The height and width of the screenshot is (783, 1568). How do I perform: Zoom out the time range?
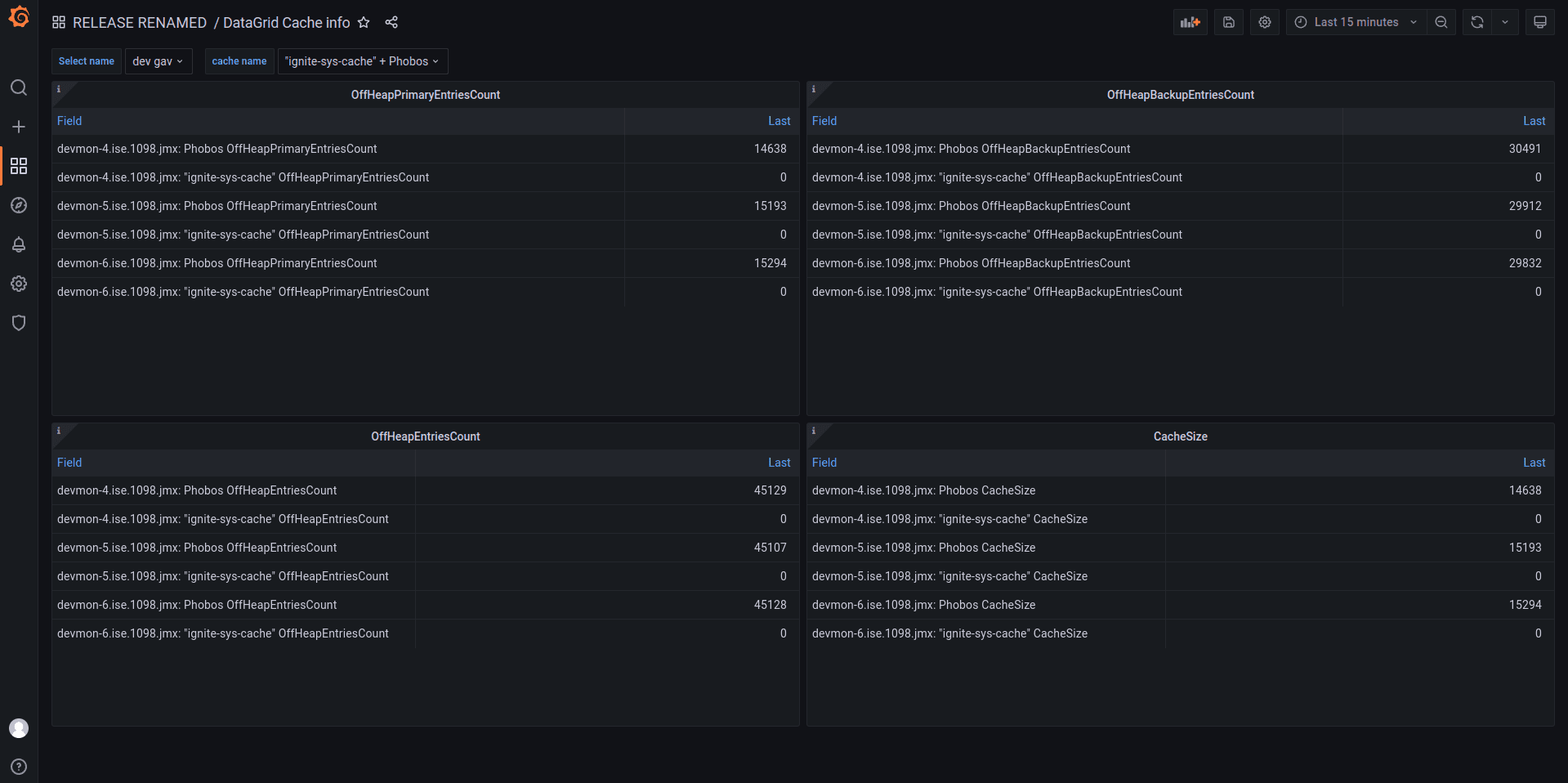coord(1441,22)
